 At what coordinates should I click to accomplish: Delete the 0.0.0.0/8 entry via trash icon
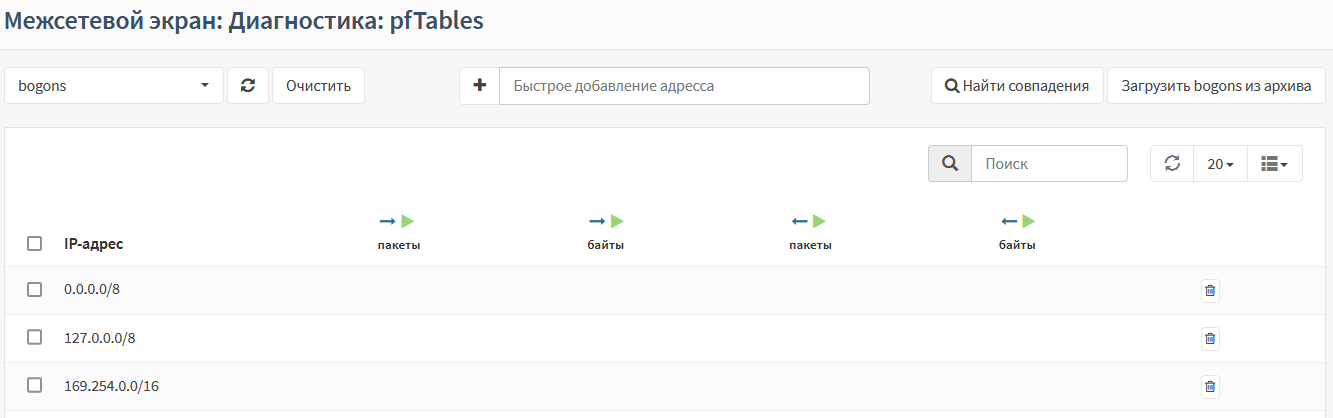coord(1210,291)
